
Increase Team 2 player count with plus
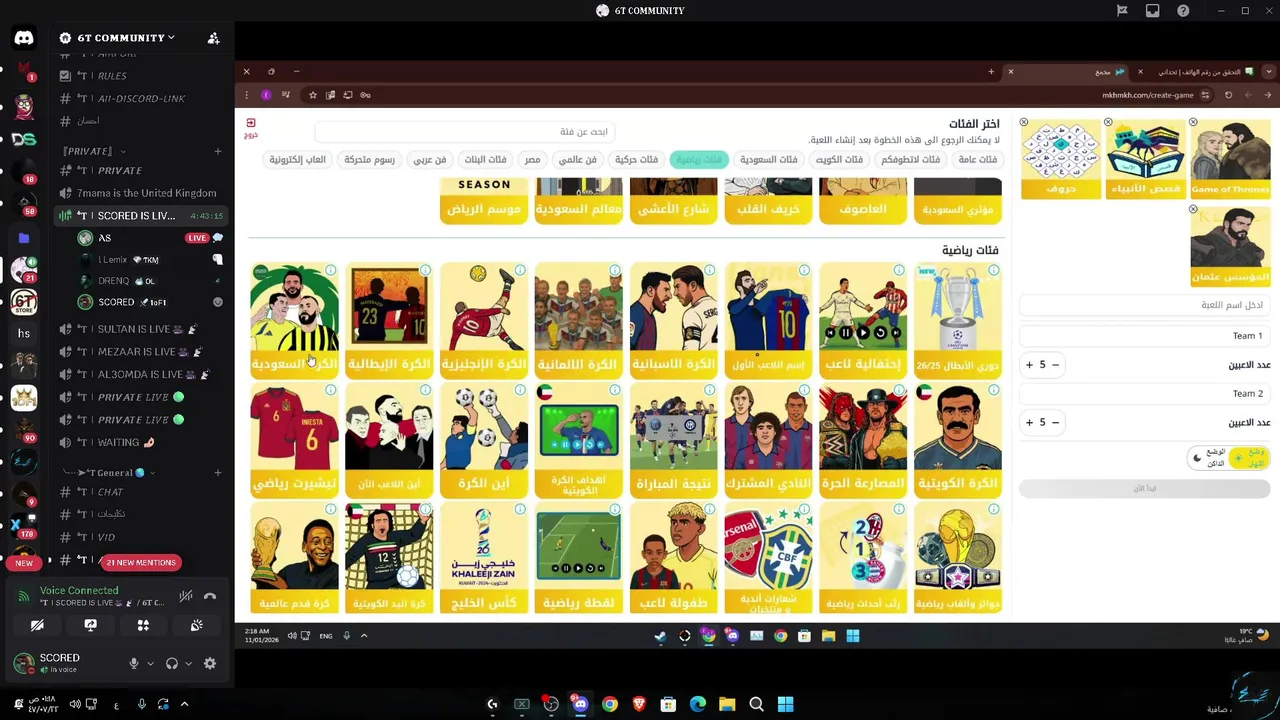click(1029, 422)
